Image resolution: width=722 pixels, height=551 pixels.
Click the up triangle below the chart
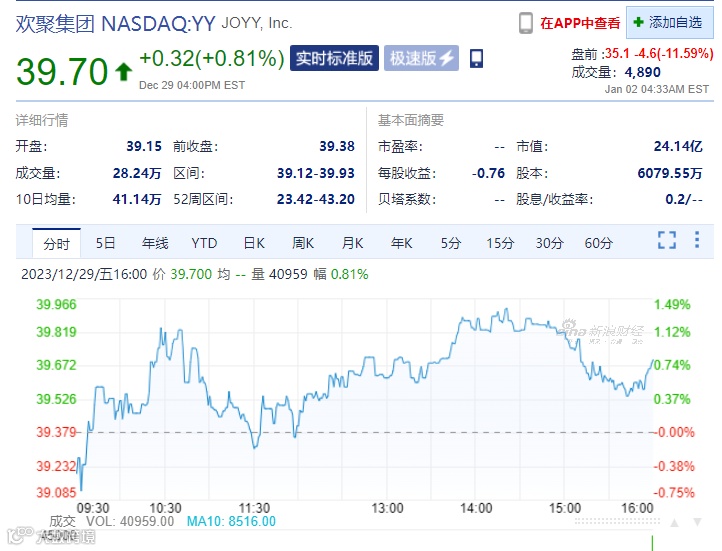(675, 522)
